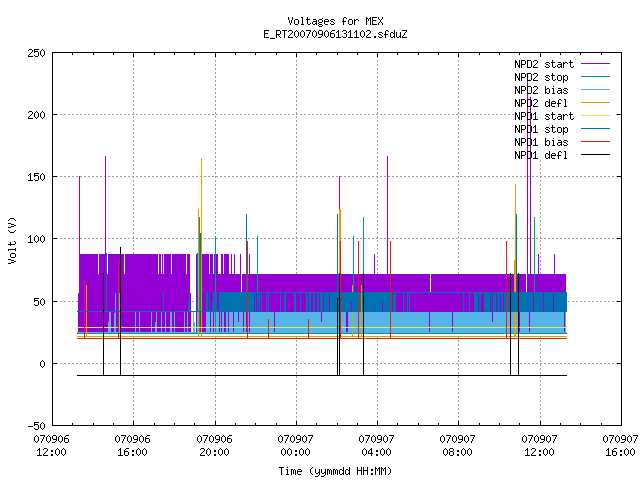Click the x-axis label 070907 08:00
Viewport: 640px width, 480px height.
[x=458, y=446]
